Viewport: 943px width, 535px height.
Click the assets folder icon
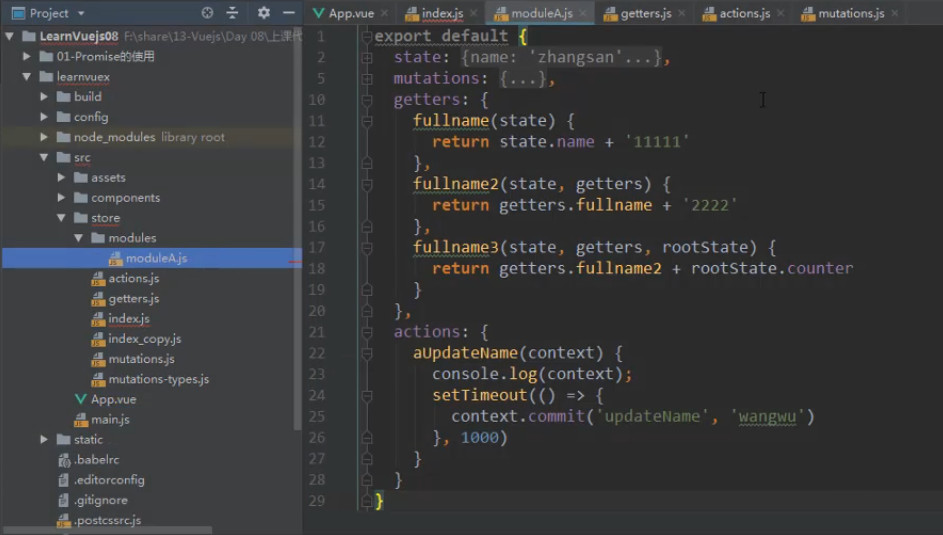point(81,177)
